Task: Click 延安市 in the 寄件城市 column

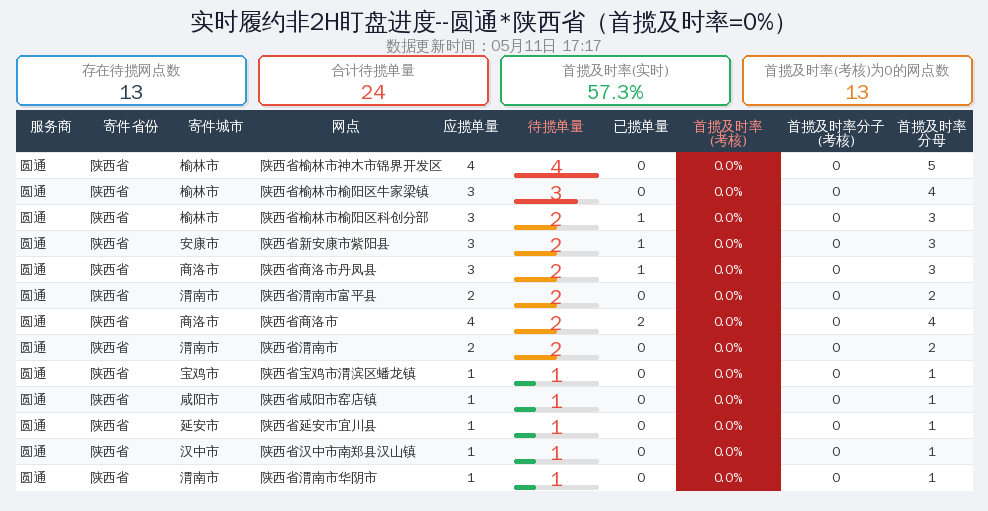Action: [199, 425]
